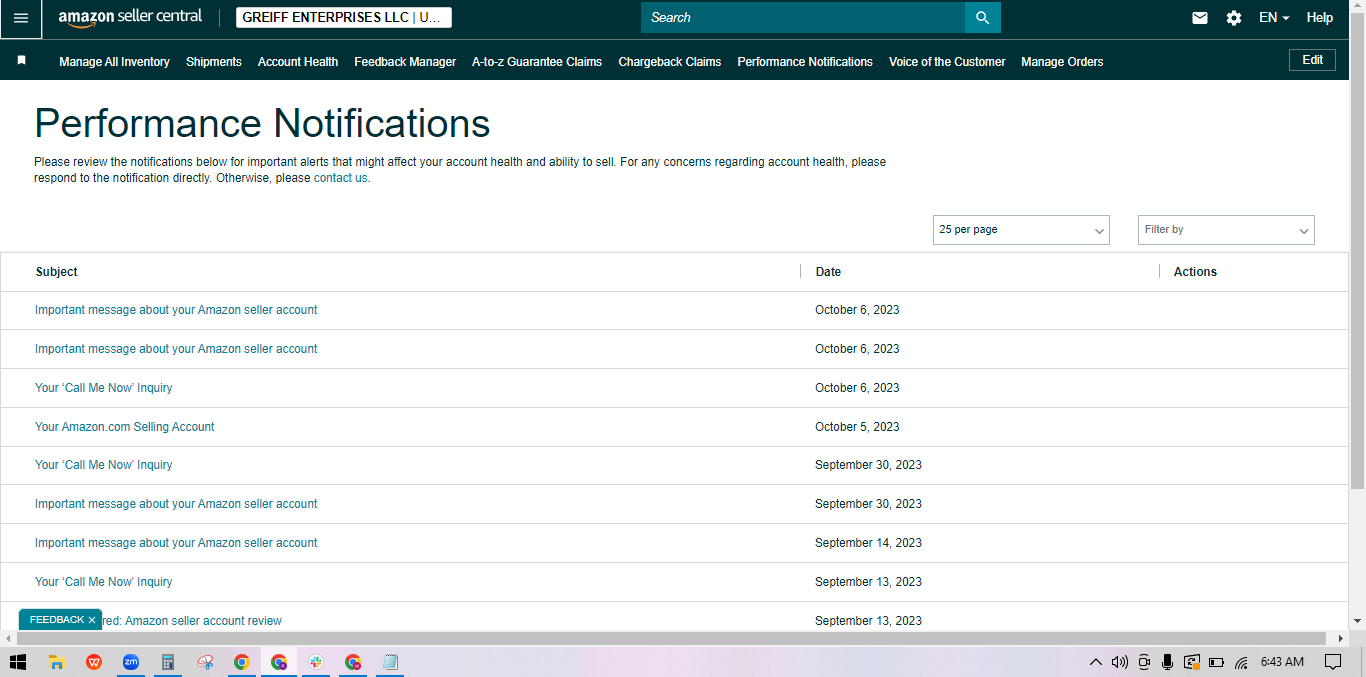1366x677 pixels.
Task: Close the FEEDBACK tab with its X
Action: (92, 620)
